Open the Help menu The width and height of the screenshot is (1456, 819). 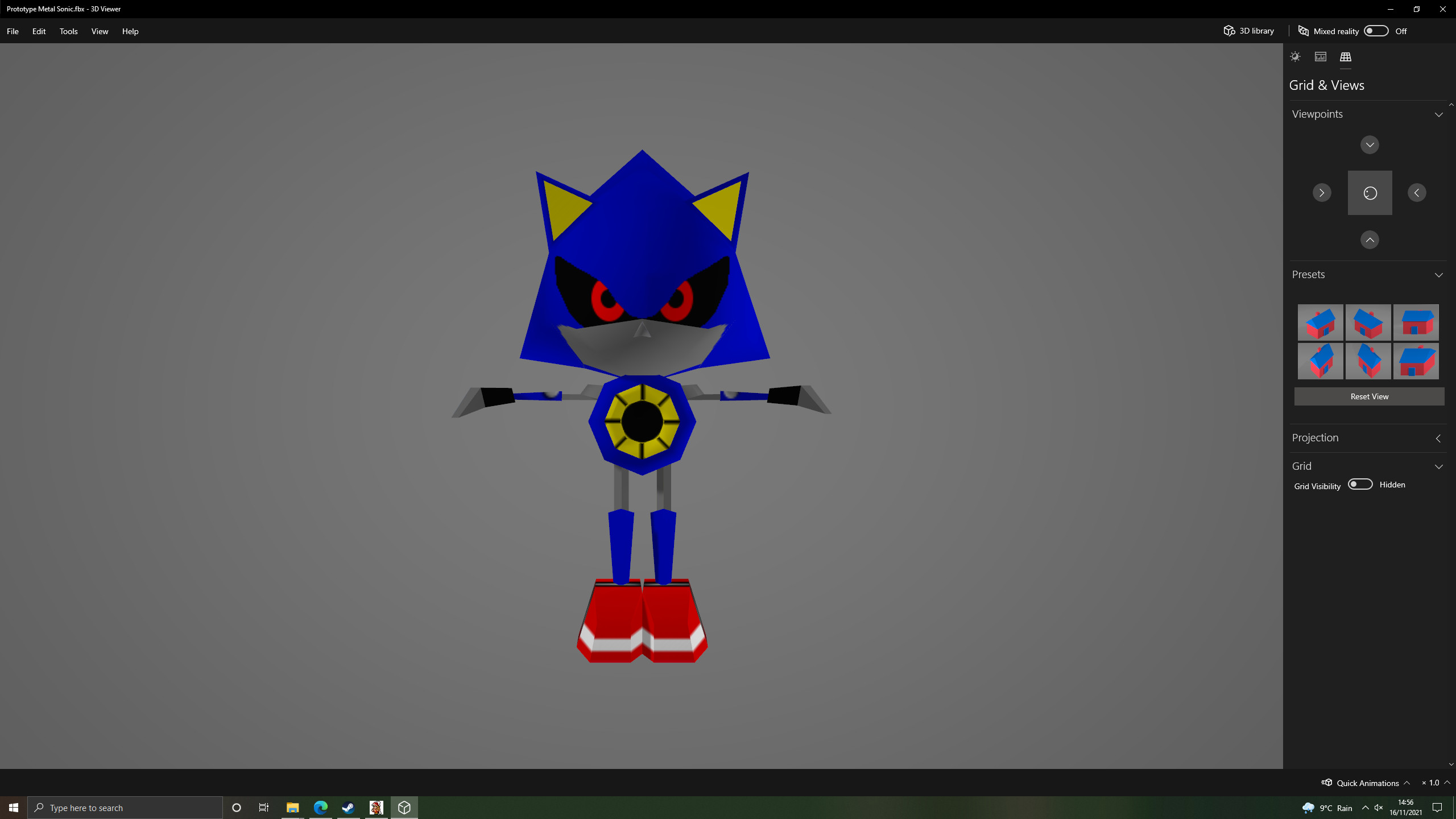(130, 31)
